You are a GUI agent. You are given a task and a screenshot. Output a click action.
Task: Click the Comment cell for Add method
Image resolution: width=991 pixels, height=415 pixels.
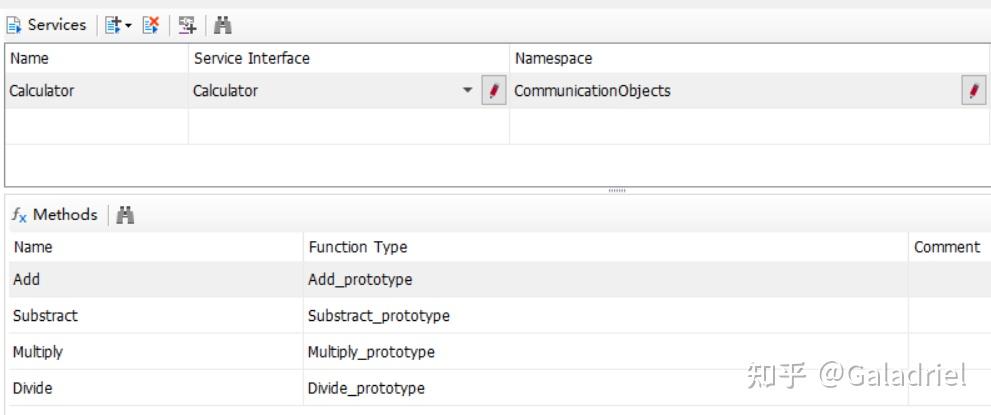coord(947,280)
